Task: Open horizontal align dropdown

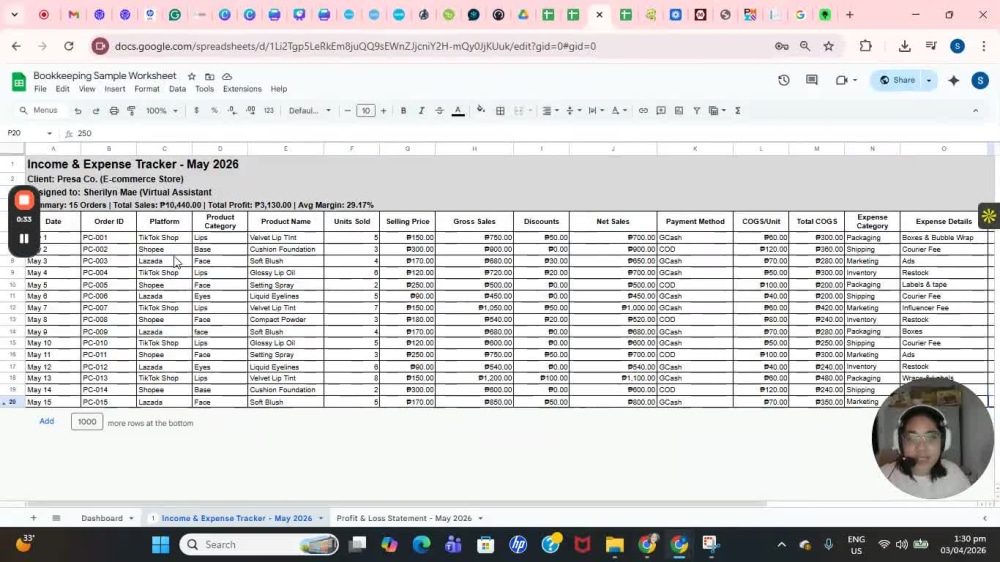Action: tap(550, 111)
